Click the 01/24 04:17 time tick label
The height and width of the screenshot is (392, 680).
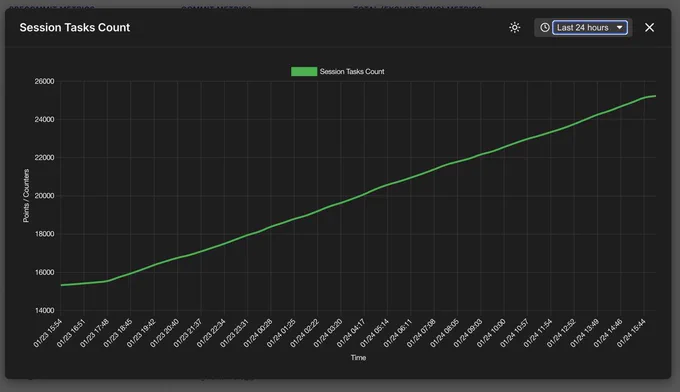pos(351,333)
